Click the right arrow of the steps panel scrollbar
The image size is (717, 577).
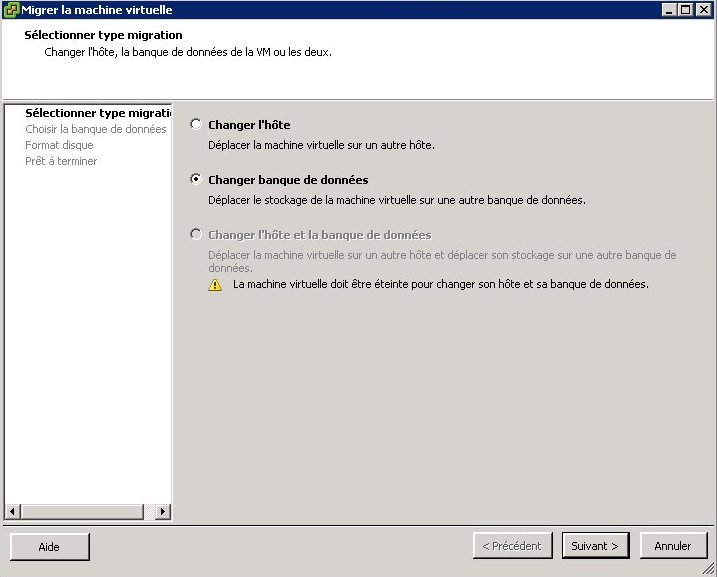(163, 511)
